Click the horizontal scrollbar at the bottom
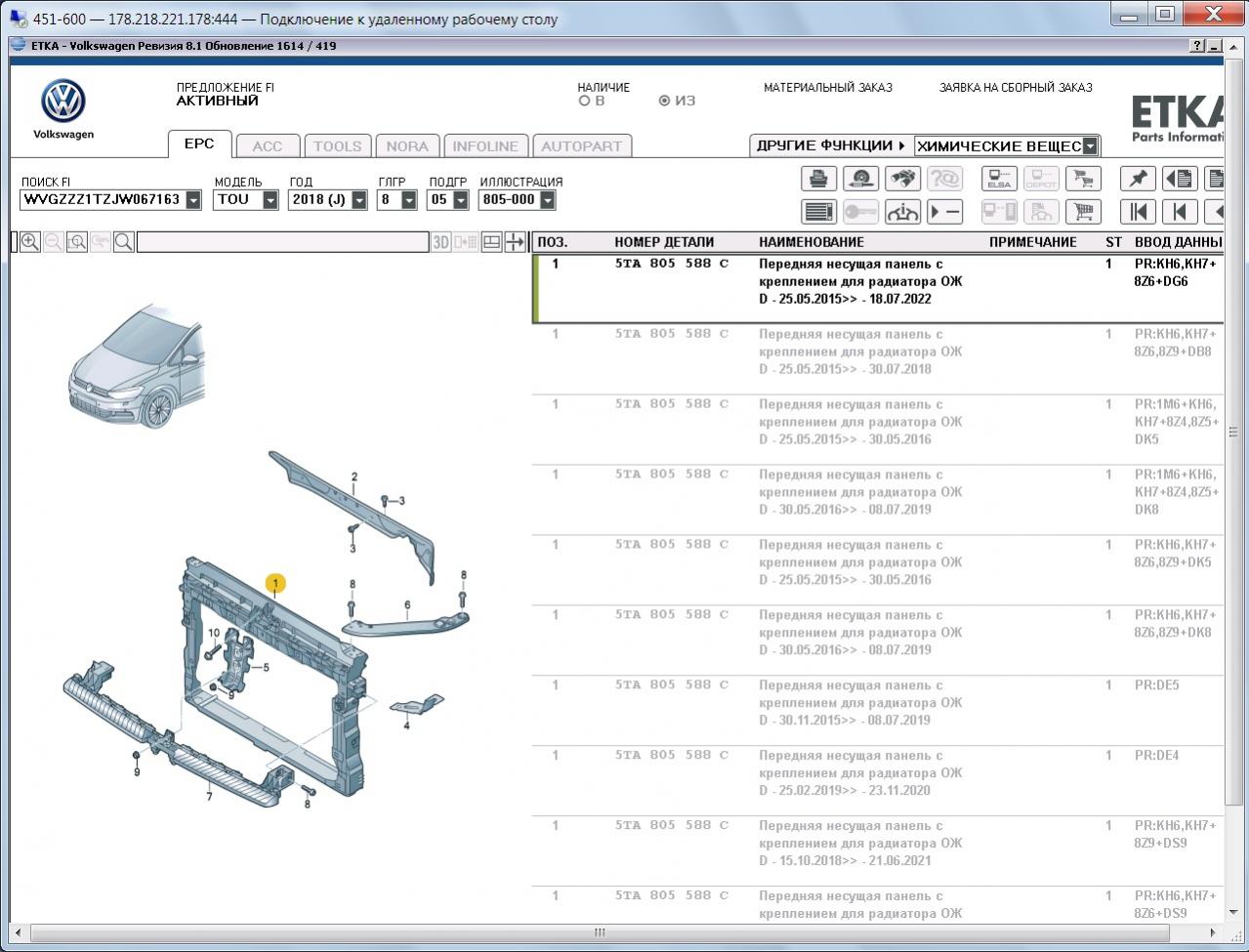 pyautogui.click(x=600, y=932)
